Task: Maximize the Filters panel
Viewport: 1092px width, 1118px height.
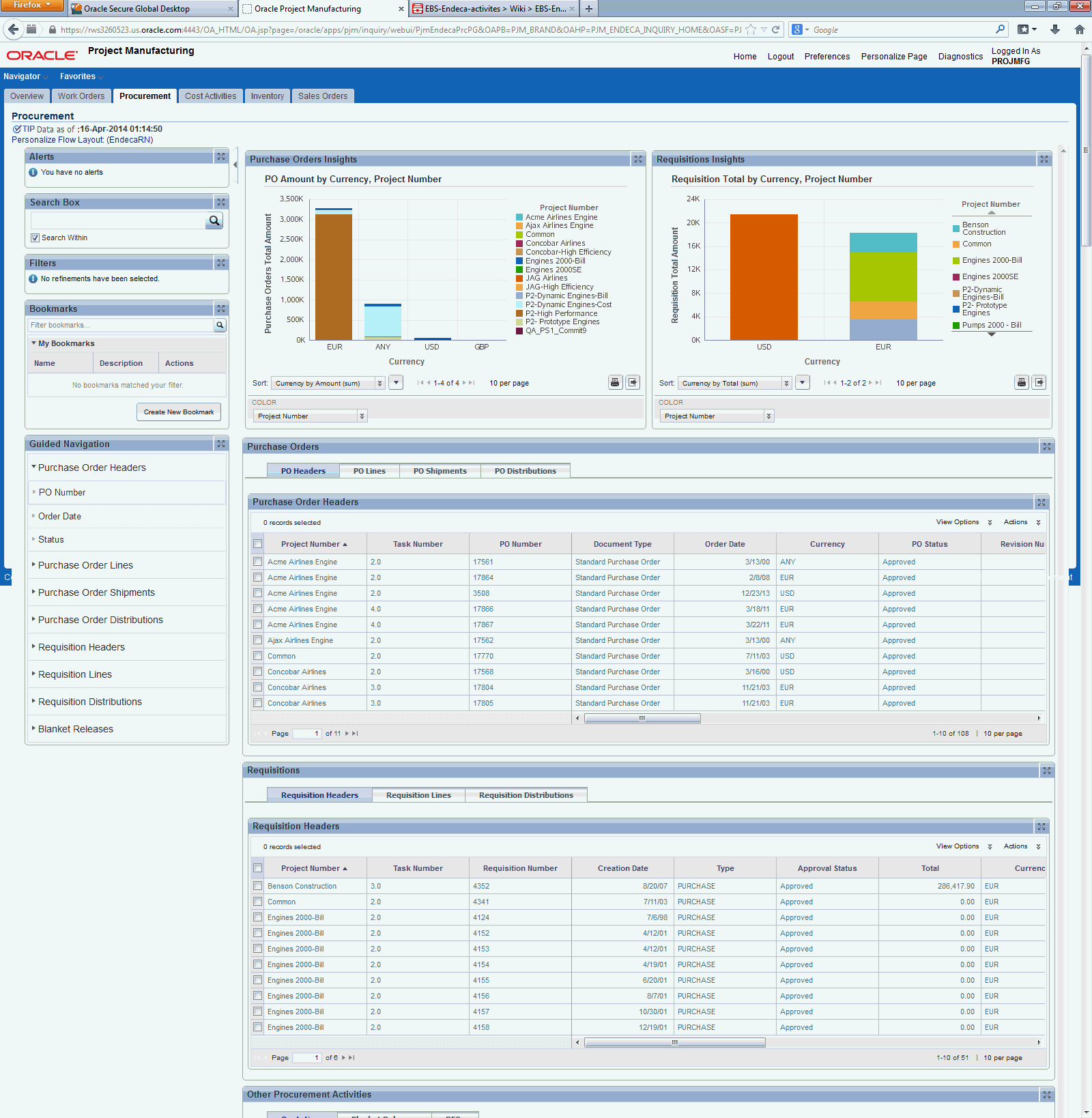Action: pyautogui.click(x=221, y=263)
